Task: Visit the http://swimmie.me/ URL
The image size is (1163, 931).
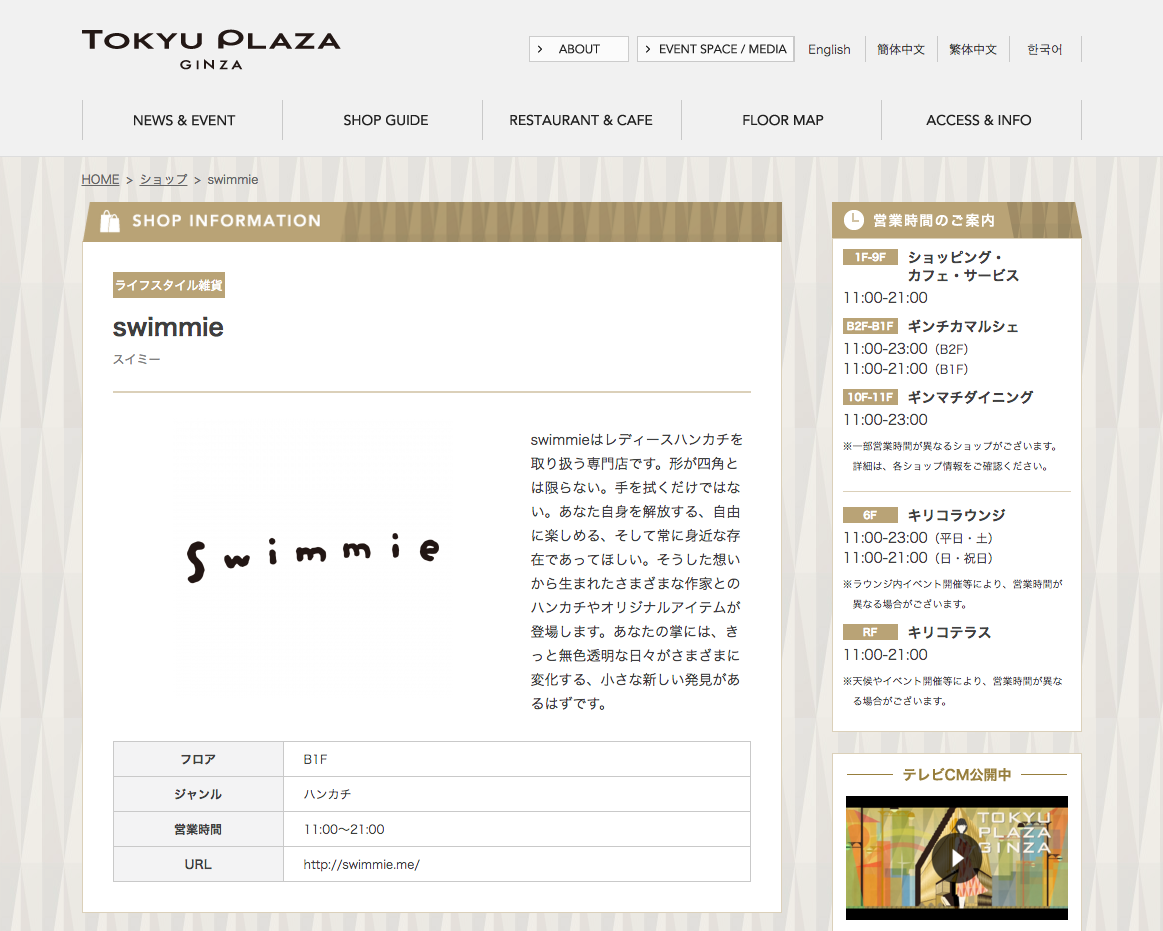Action: [361, 864]
